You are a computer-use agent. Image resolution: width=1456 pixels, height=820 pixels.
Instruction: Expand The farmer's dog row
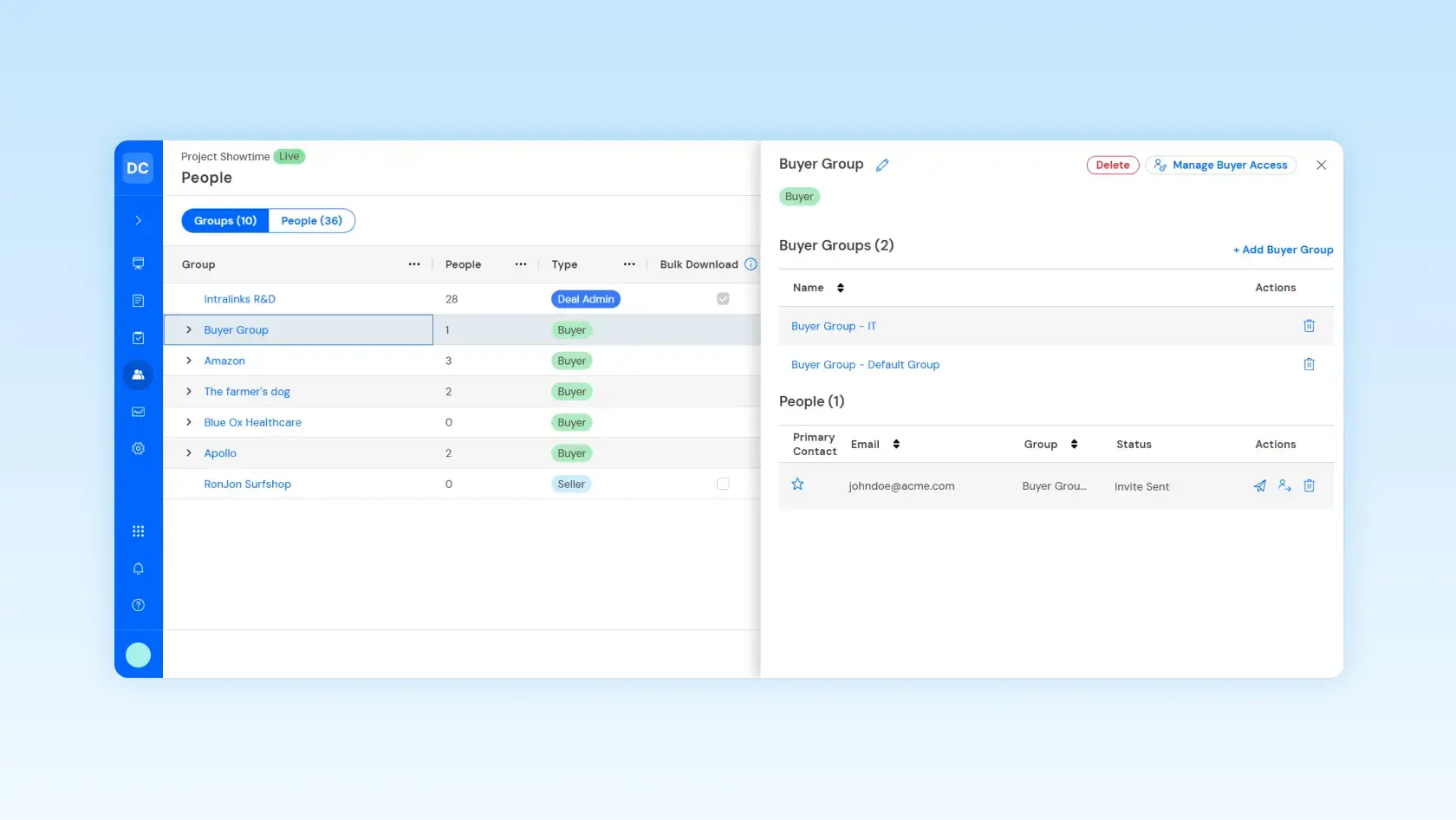click(x=189, y=392)
